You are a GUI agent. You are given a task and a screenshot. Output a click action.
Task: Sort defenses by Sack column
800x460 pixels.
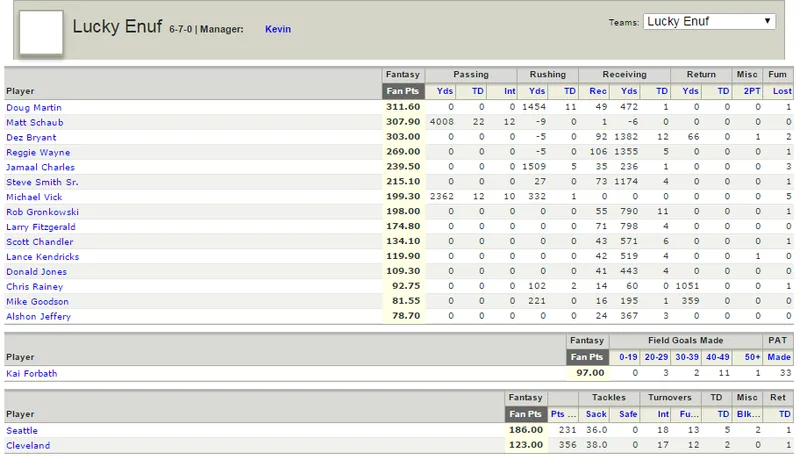tap(596, 414)
